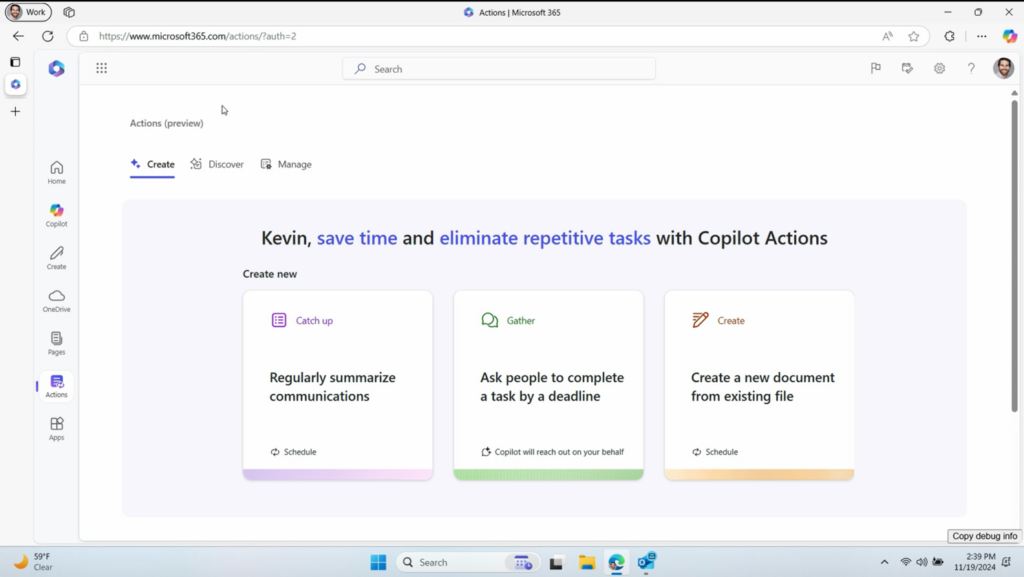The image size is (1024, 577).
Task: Open the account profile picture
Action: tap(1004, 68)
